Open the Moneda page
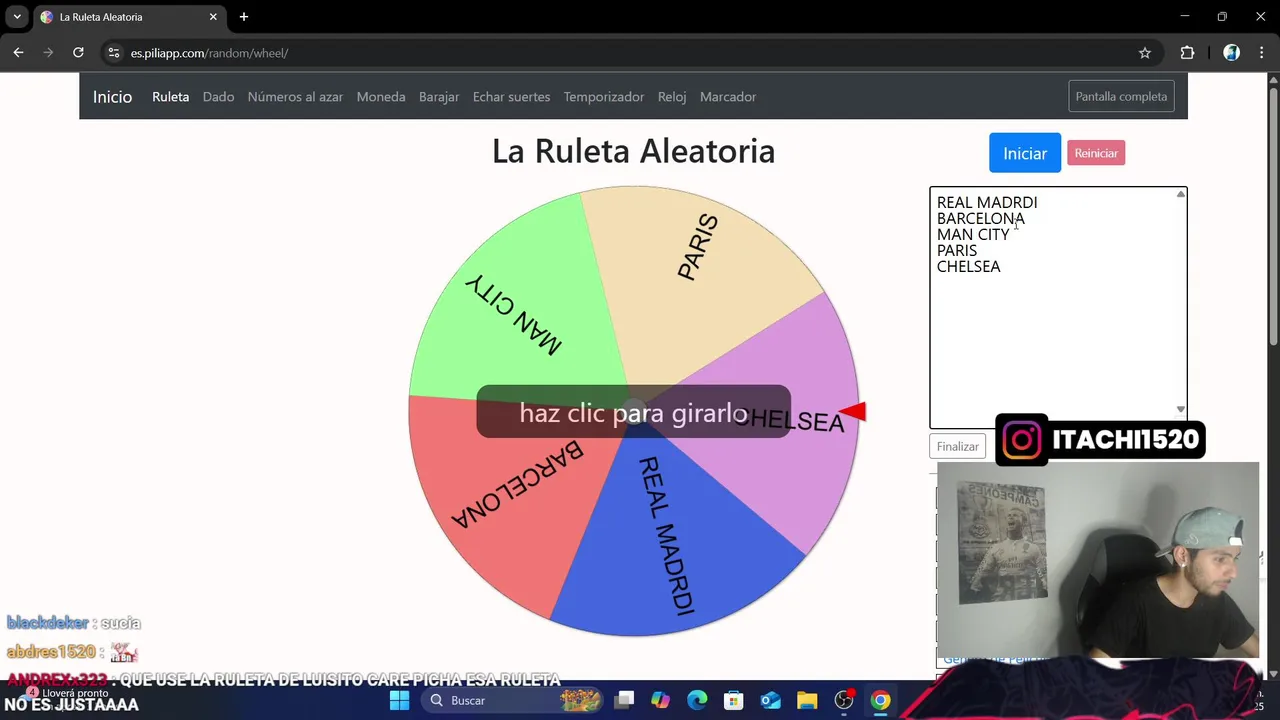The width and height of the screenshot is (1280, 720). (381, 96)
